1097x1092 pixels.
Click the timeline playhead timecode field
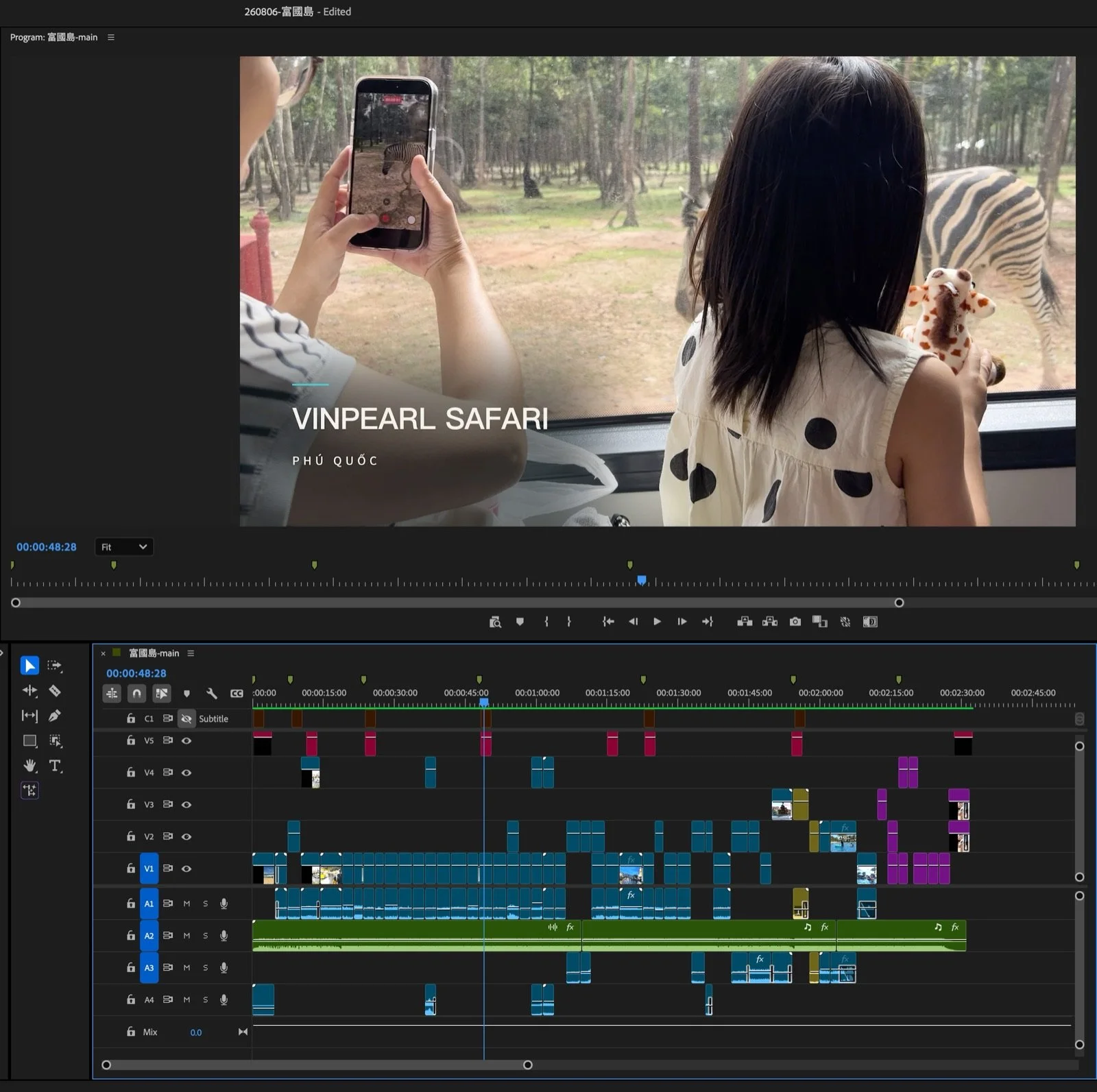tap(136, 673)
